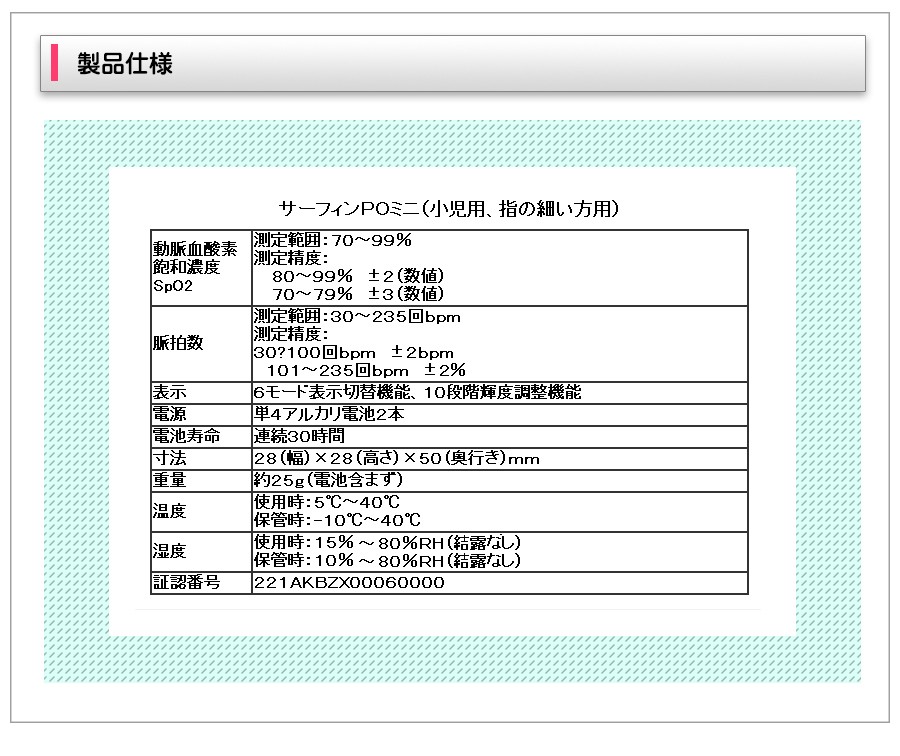Click the 製品仕様 section heading
Screen dimensions: 900x756
pyautogui.click(x=125, y=63)
